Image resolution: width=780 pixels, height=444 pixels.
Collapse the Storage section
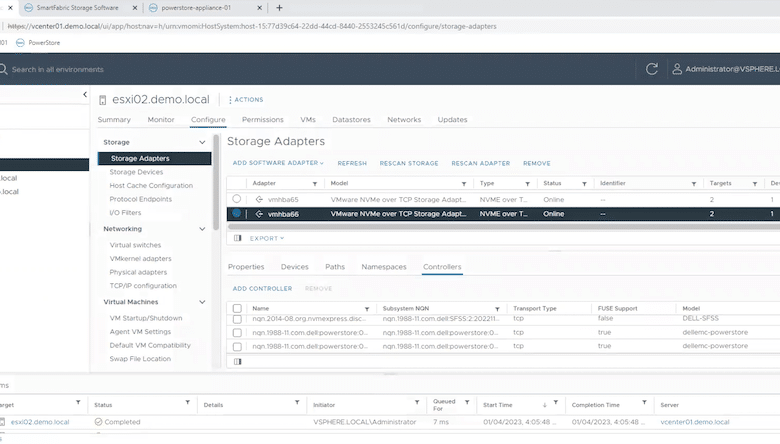[202, 142]
